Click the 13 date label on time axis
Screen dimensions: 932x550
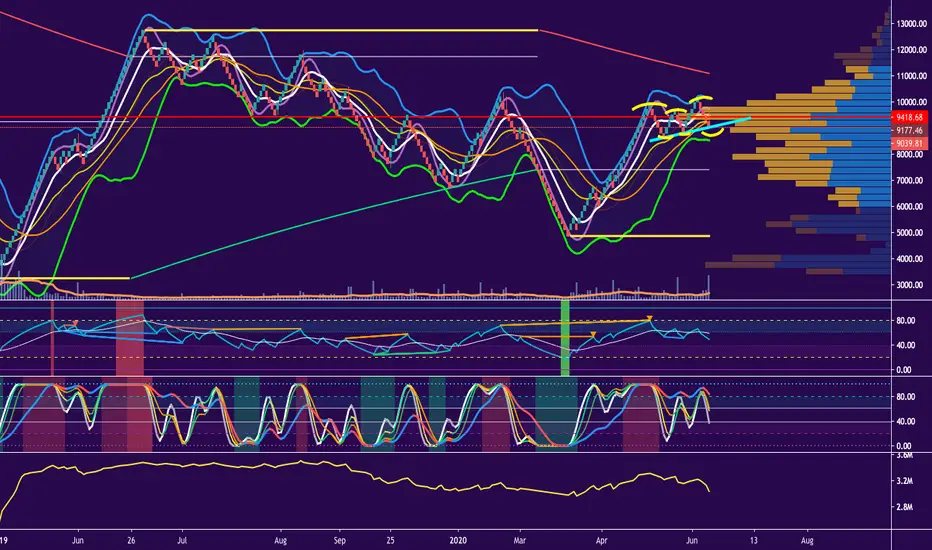click(754, 541)
